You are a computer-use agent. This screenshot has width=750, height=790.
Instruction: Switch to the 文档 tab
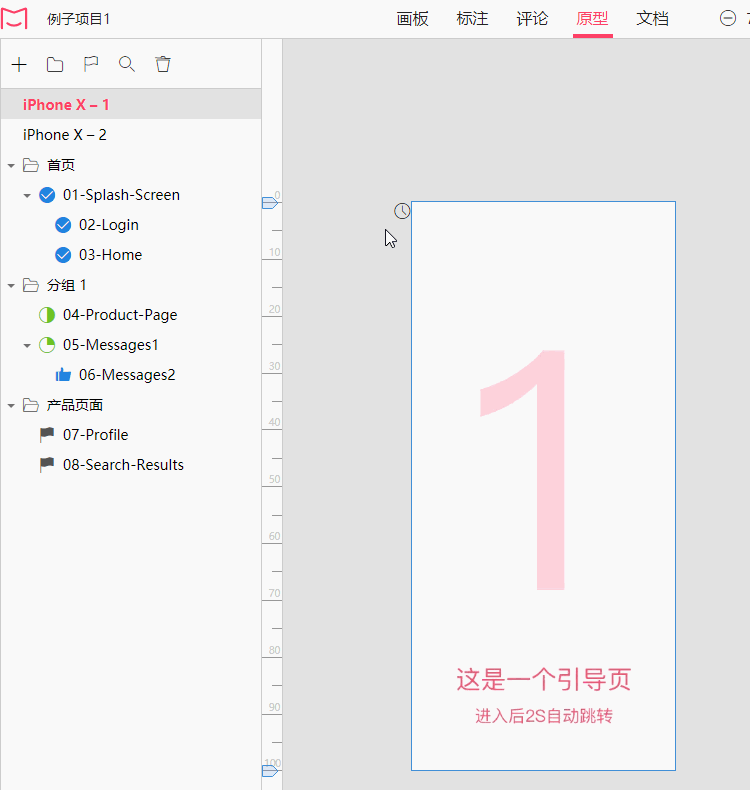click(x=652, y=19)
